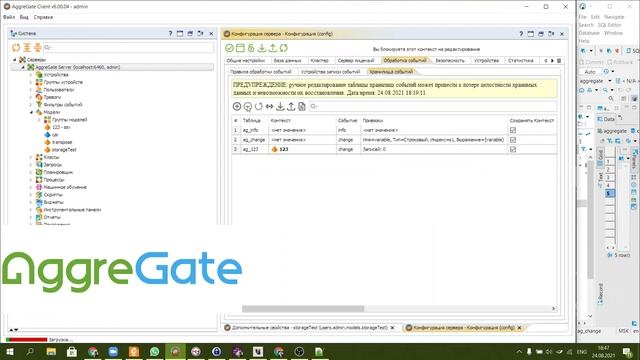Collapse the Серверы root node
The height and width of the screenshot is (360, 640).
(x=15, y=60)
